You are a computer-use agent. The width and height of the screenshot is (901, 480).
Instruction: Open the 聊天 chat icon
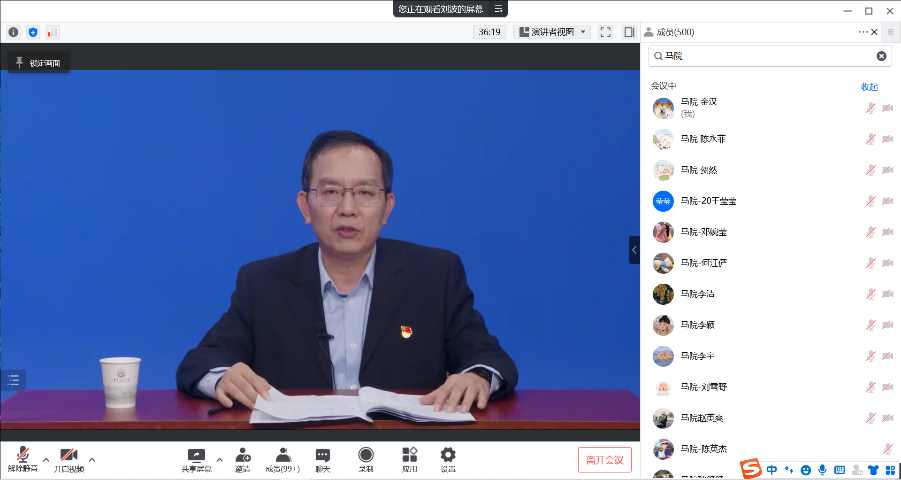pos(322,459)
